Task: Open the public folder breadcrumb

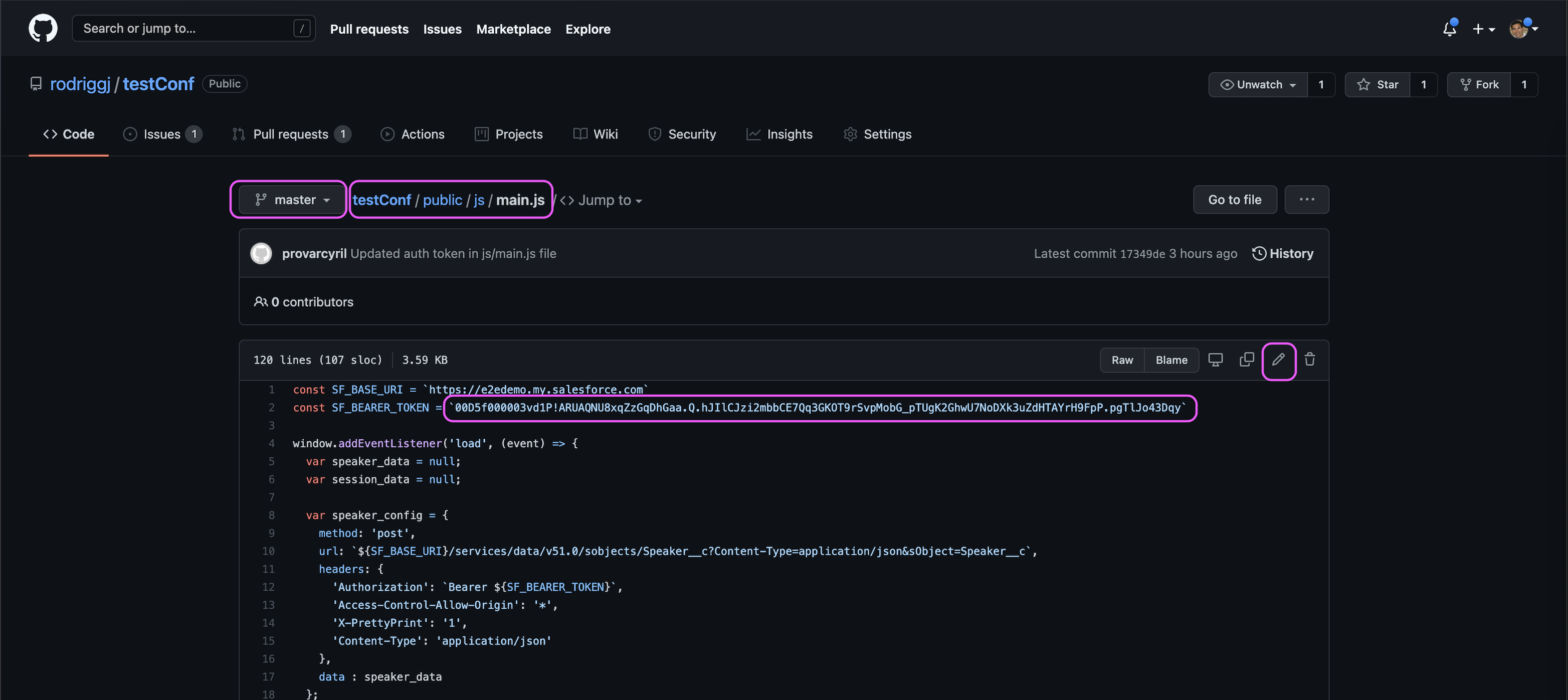Action: 443,200
